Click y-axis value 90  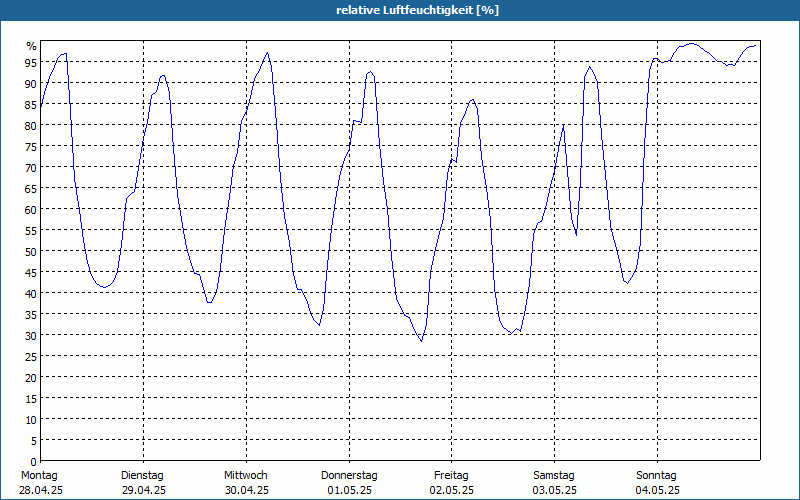click(32, 84)
